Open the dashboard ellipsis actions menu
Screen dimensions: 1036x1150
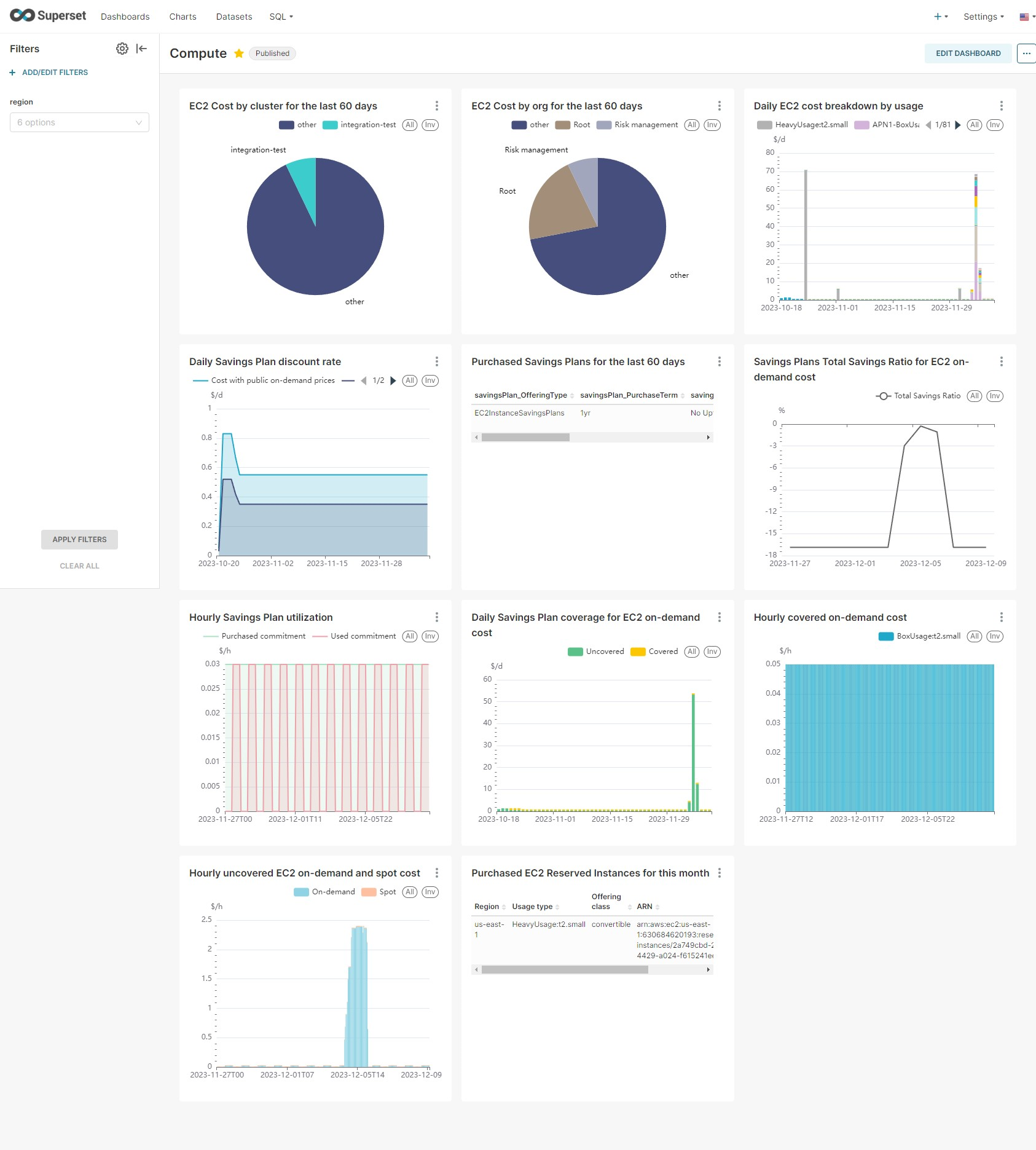tap(1026, 53)
